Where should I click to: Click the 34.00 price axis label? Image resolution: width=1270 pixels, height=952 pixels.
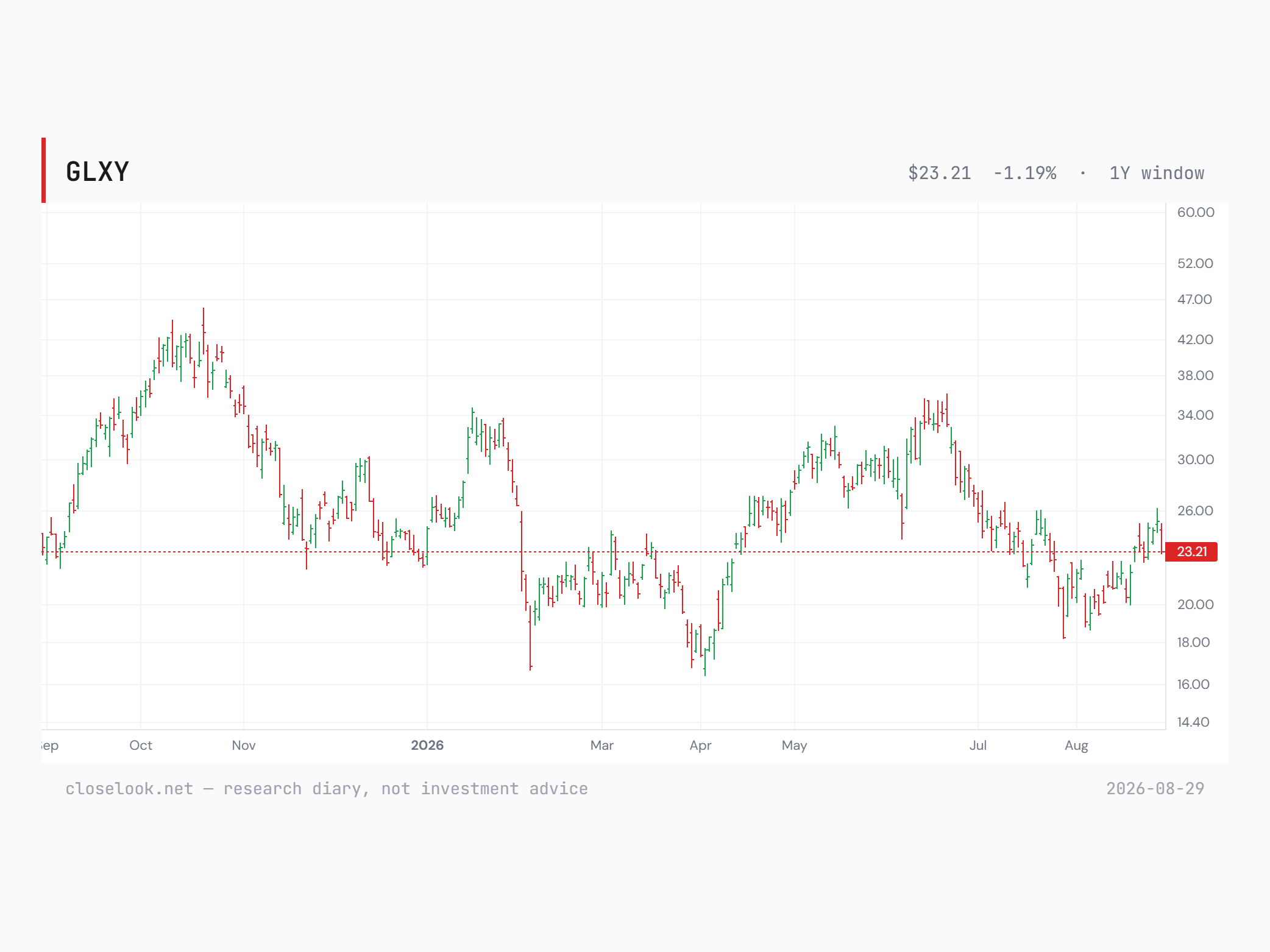click(1195, 415)
